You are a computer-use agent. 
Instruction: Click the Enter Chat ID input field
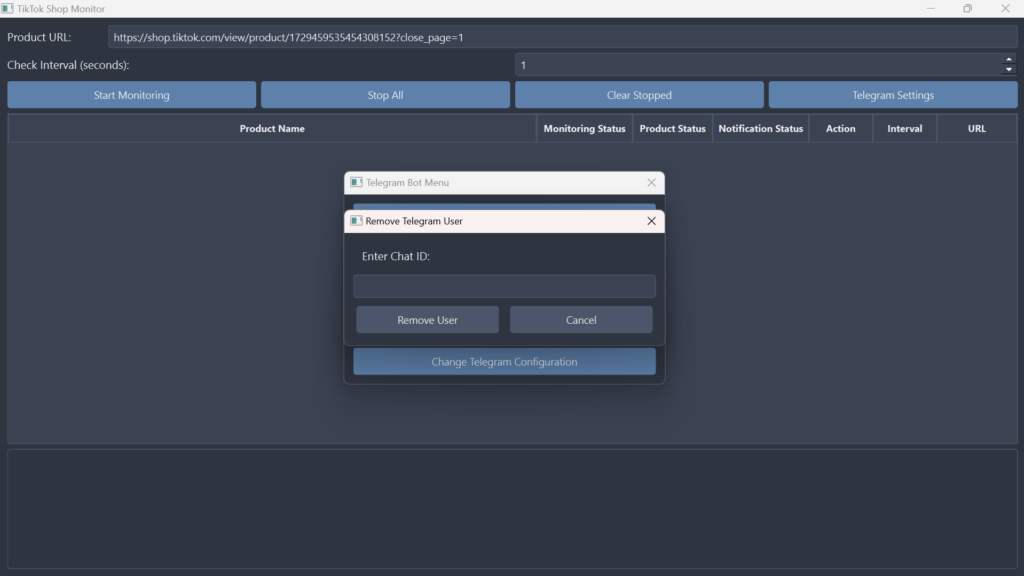click(504, 286)
